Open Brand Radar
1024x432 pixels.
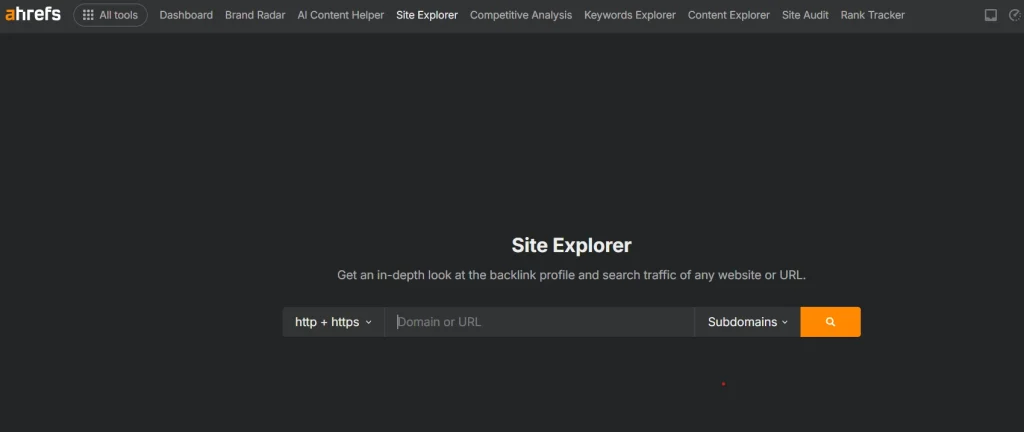tap(255, 15)
